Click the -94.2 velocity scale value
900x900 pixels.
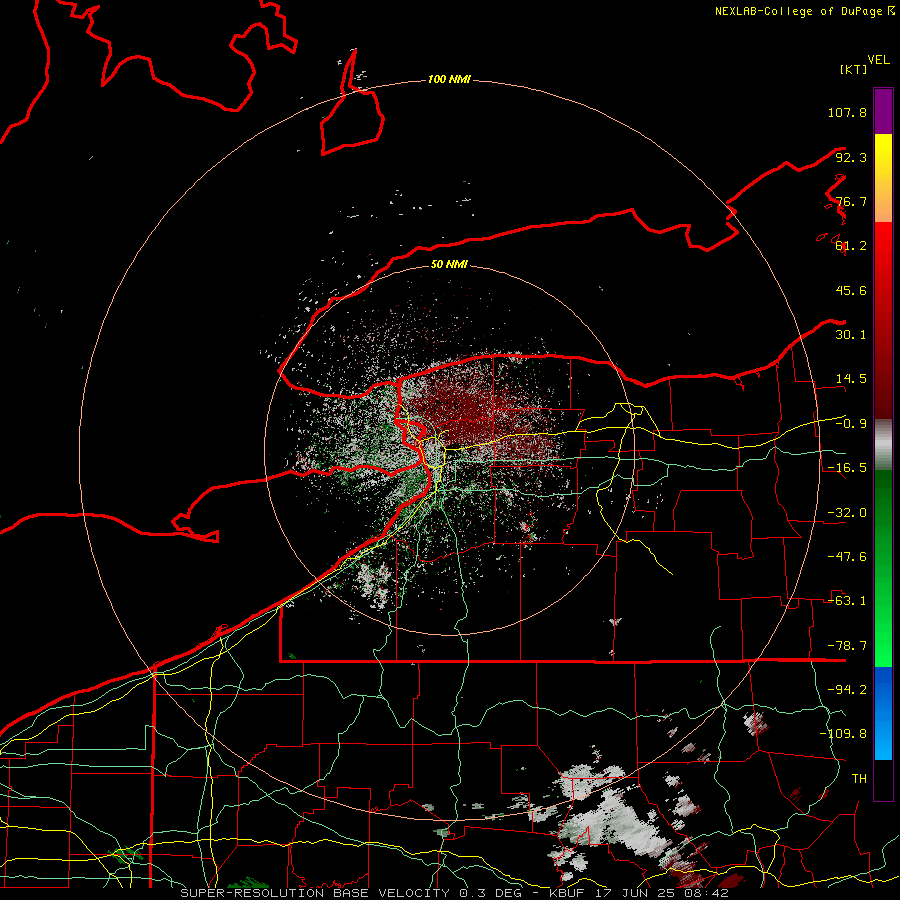click(x=847, y=690)
